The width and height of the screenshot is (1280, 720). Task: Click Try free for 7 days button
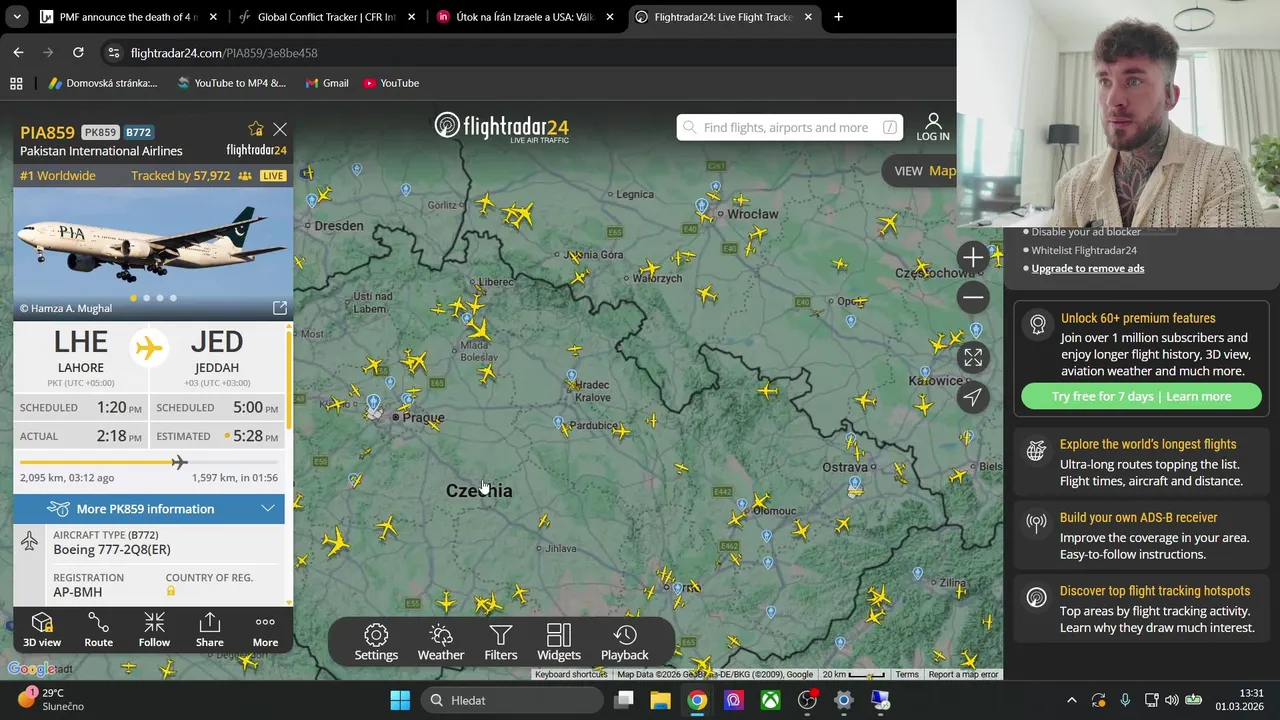[x=1141, y=396]
